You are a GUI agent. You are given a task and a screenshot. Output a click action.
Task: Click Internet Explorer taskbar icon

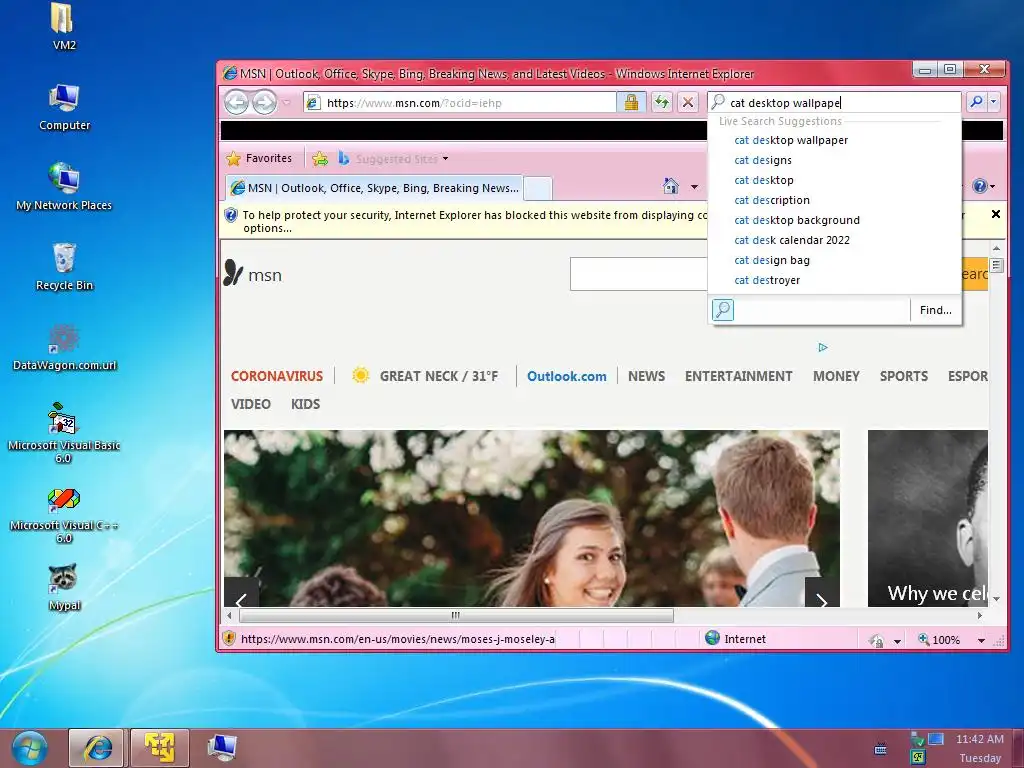tap(97, 747)
